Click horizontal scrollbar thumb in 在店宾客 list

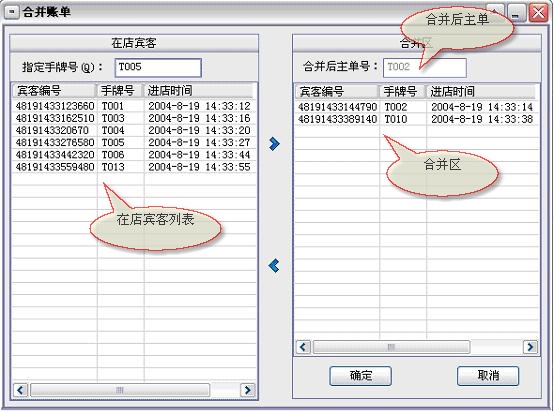tap(120, 390)
